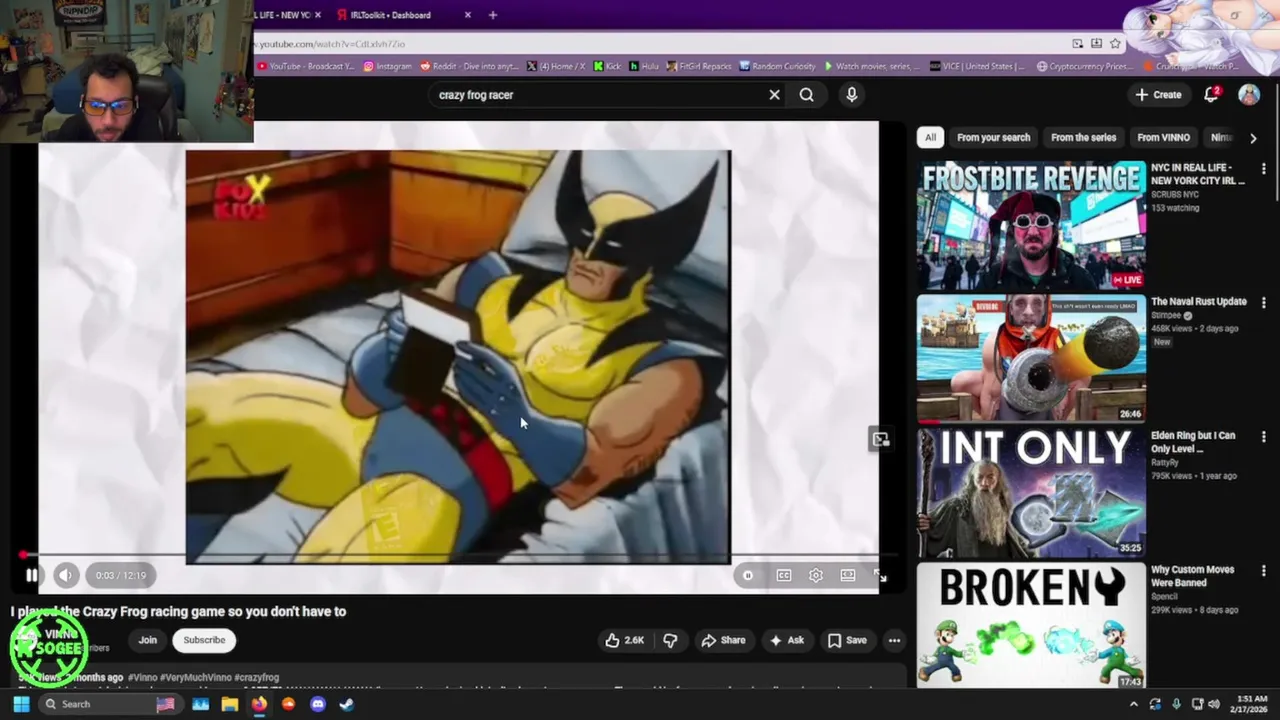Open the Reddit bookmark
Image resolution: width=1280 pixels, height=720 pixels.
[469, 66]
